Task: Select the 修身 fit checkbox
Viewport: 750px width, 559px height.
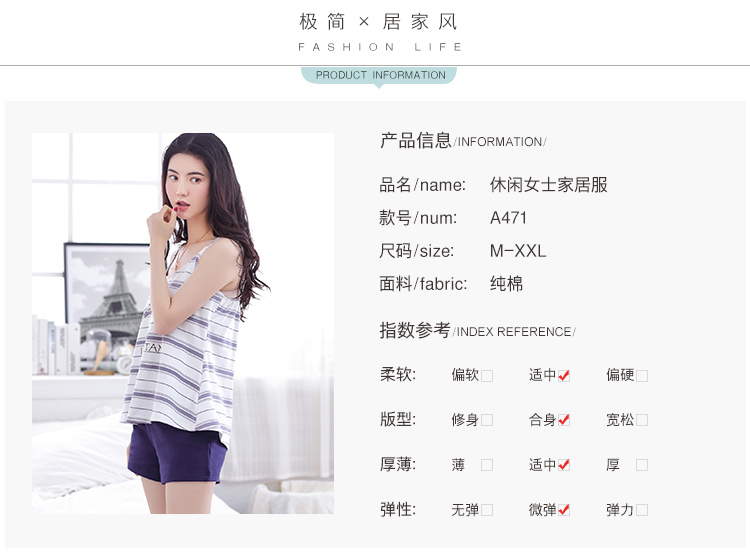Action: (487, 420)
